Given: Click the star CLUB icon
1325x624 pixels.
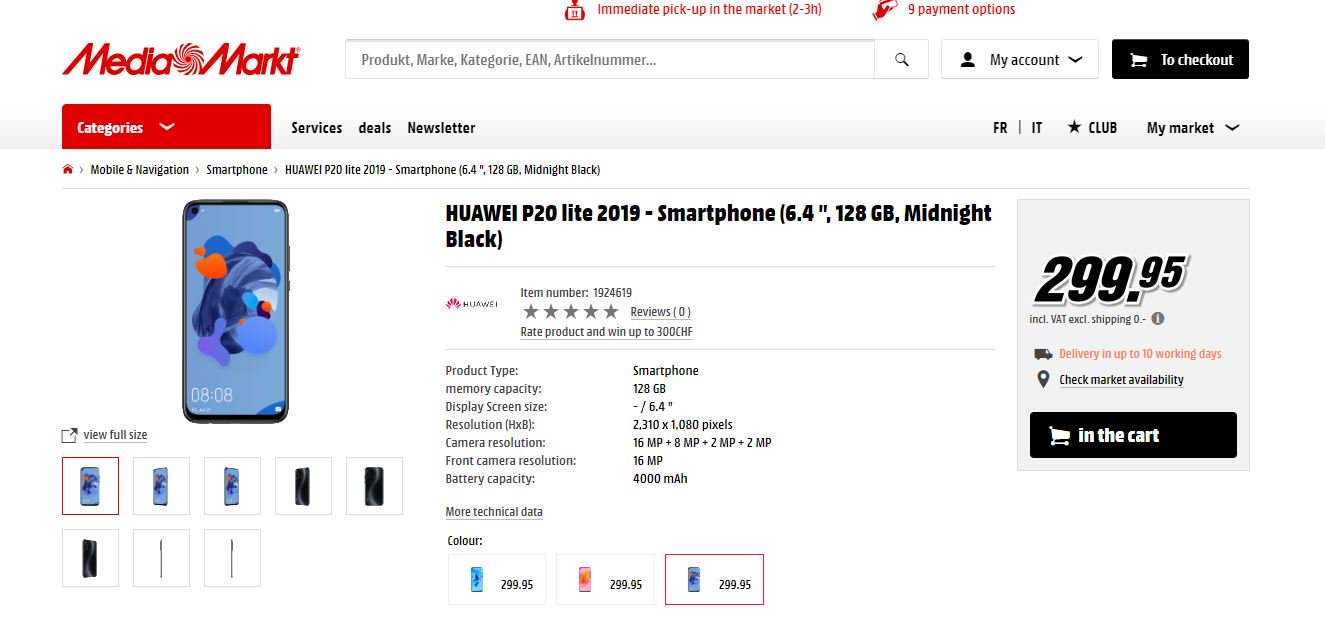Looking at the screenshot, I should [x=1074, y=127].
